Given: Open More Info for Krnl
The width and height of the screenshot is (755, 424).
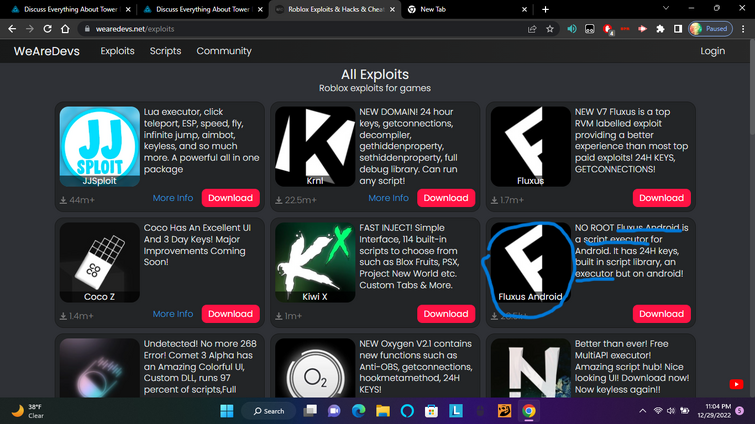Looking at the screenshot, I should (388, 198).
